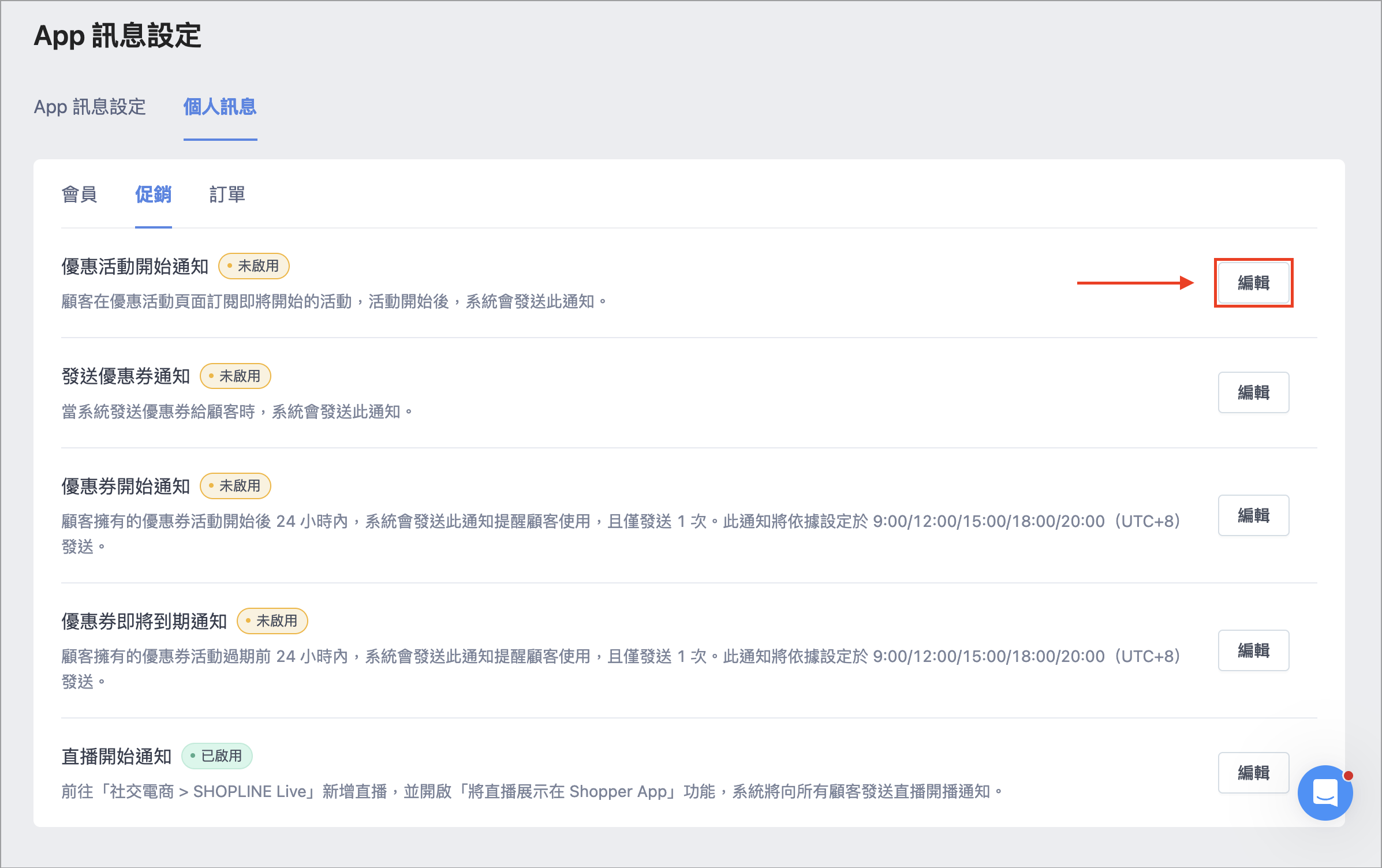Viewport: 1382px width, 868px height.
Task: Edit the 優惠券開始通知 setting
Action: 1253,515
